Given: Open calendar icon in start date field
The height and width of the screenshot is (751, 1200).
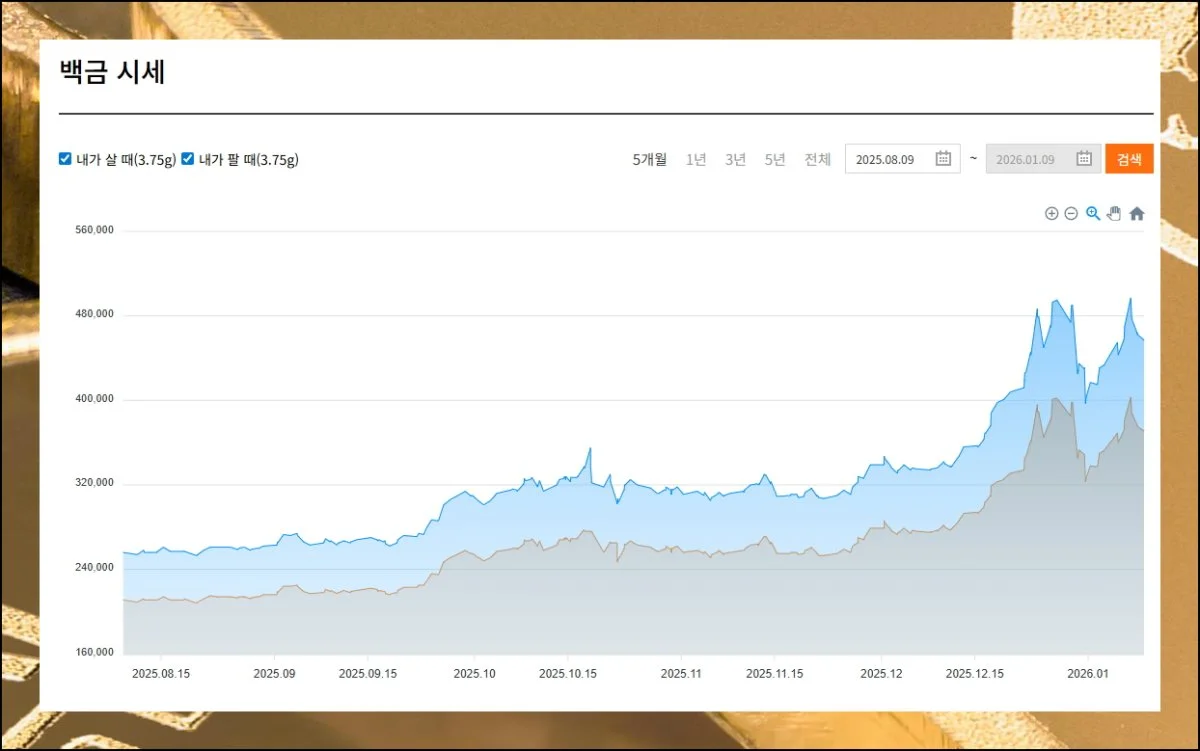Looking at the screenshot, I should tap(942, 159).
